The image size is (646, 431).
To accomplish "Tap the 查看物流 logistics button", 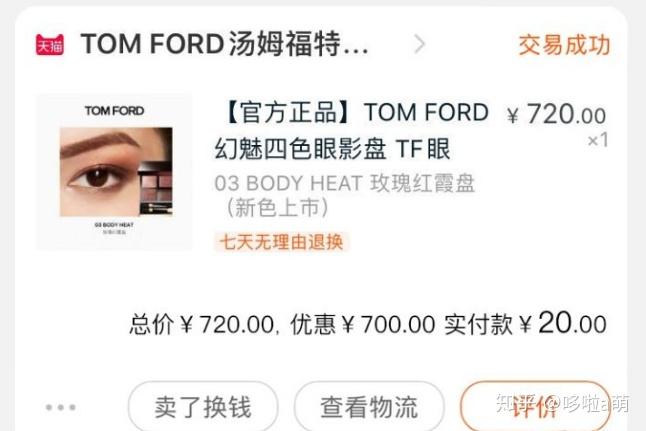I will (x=369, y=406).
